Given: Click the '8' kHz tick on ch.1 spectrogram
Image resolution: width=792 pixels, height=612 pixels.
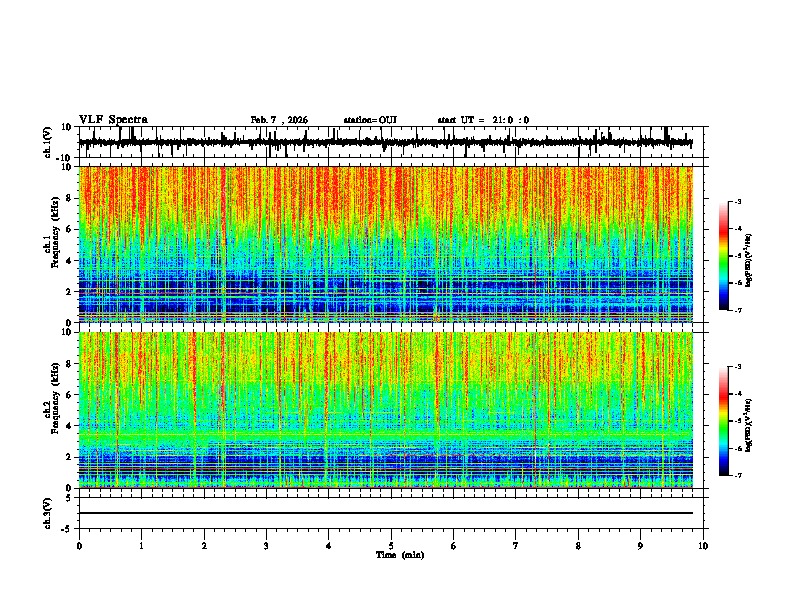Looking at the screenshot, I should click(x=70, y=198).
